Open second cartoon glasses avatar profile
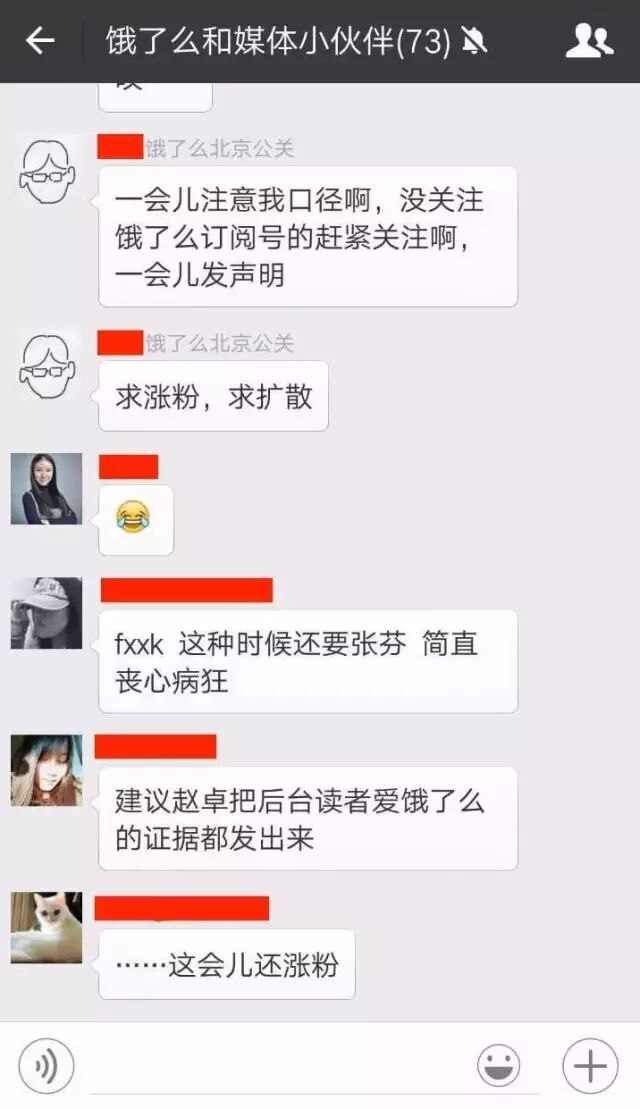 click(x=47, y=366)
